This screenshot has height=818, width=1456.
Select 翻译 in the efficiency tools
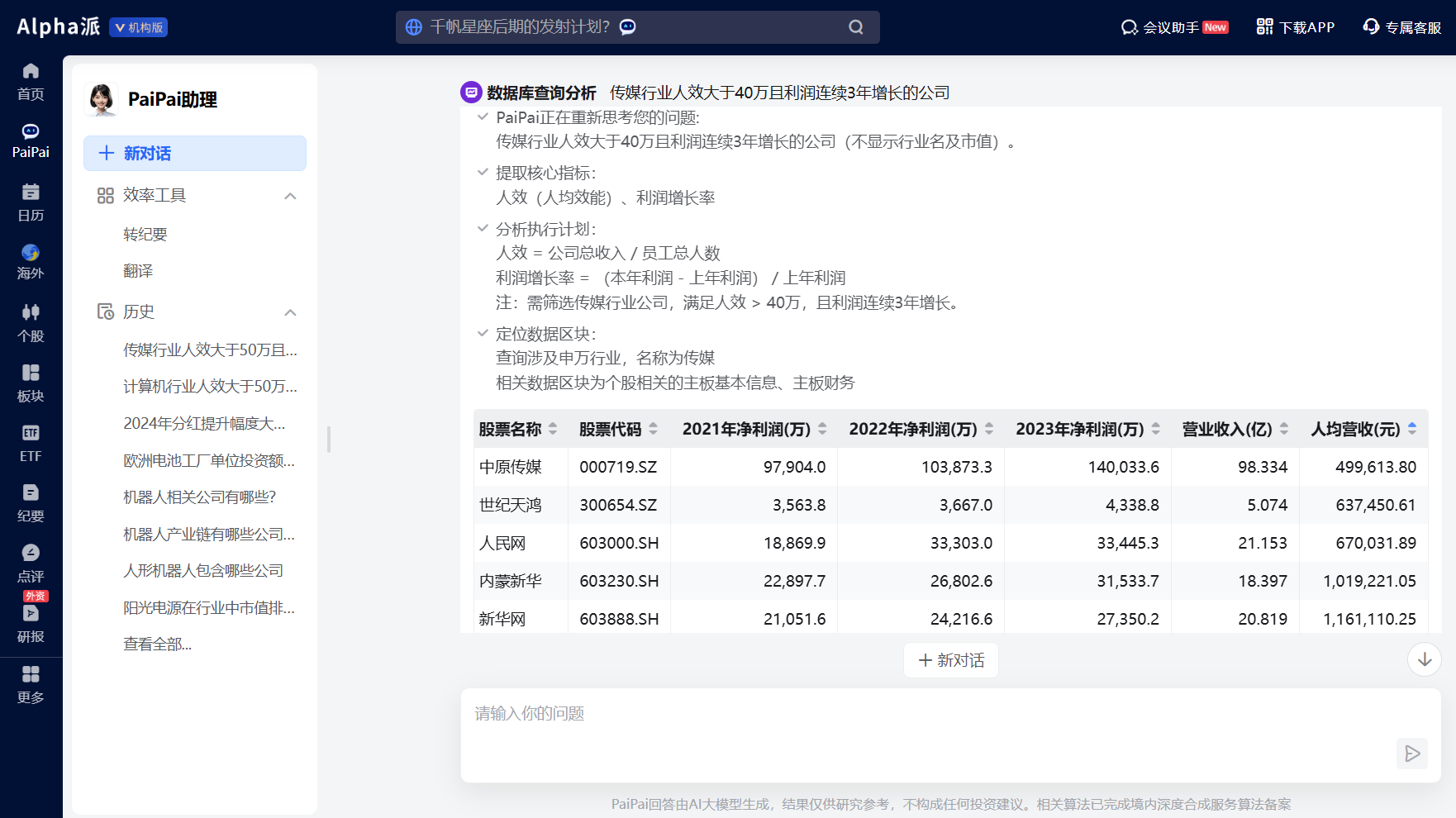138,271
